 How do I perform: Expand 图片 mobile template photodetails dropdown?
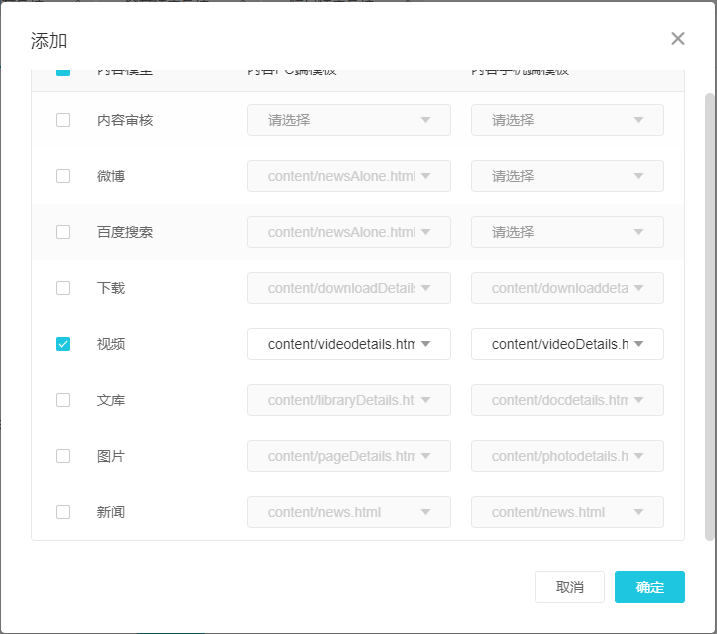click(567, 456)
